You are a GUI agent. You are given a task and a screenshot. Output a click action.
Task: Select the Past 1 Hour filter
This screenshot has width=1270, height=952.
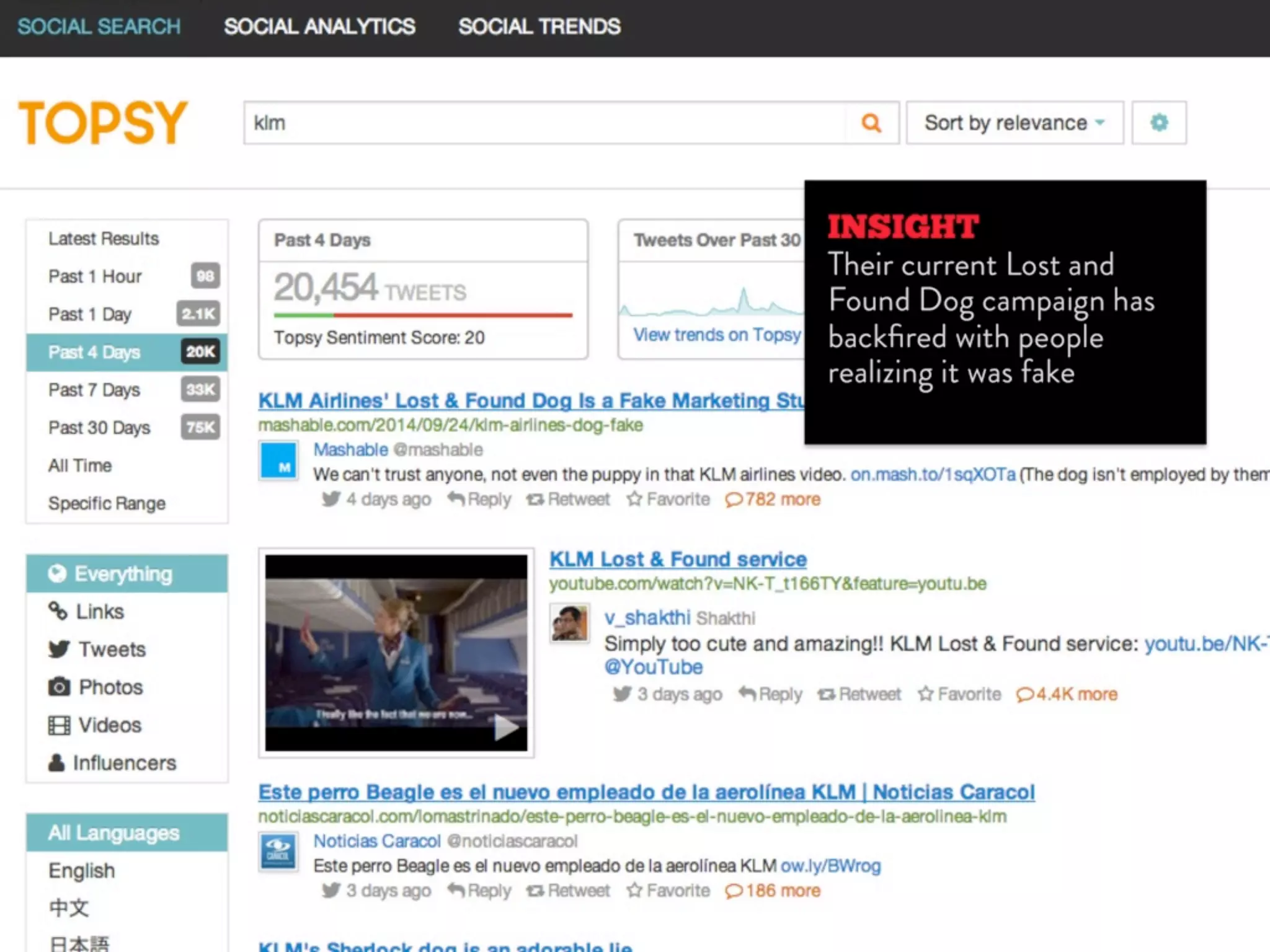127,276
